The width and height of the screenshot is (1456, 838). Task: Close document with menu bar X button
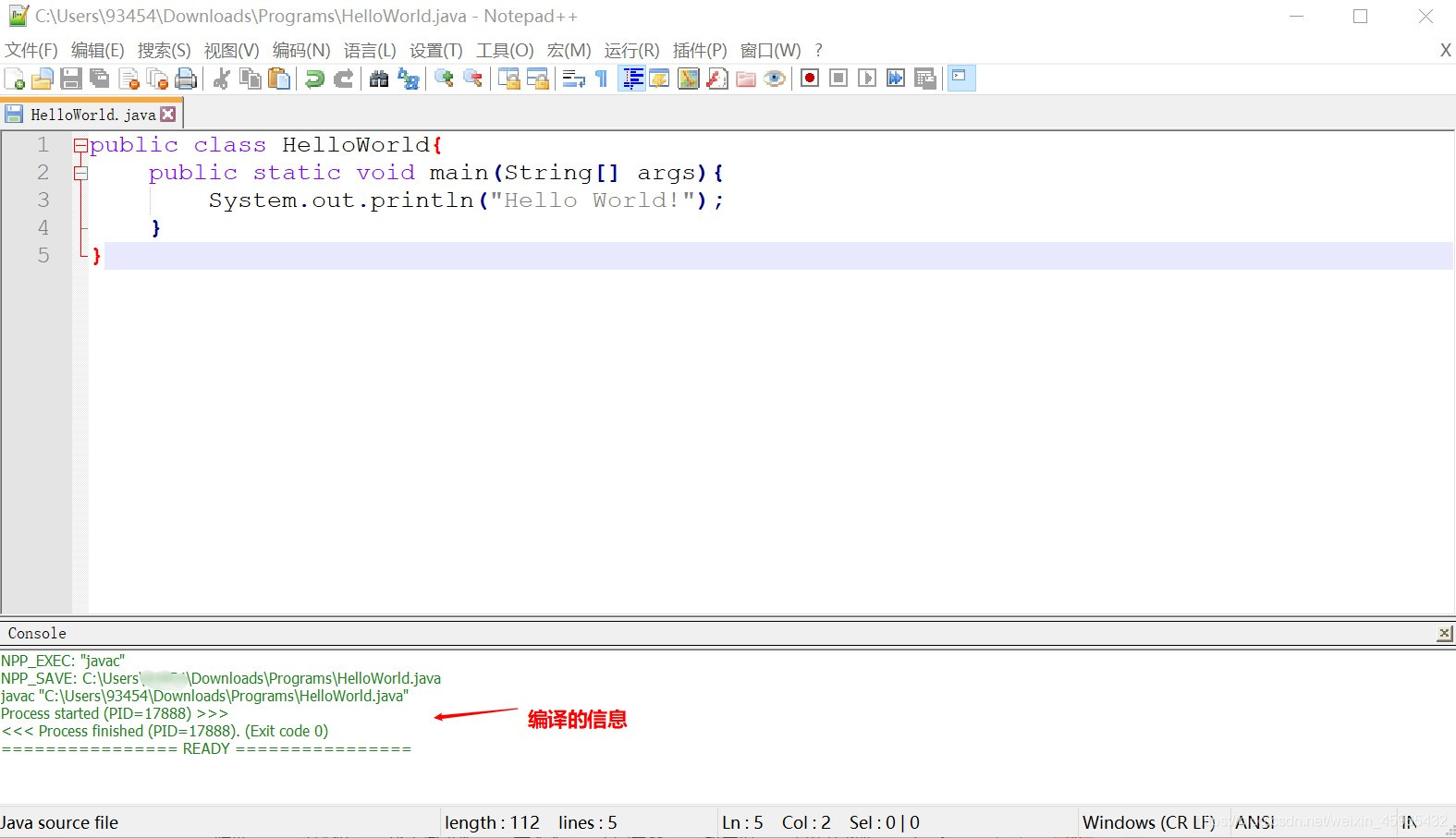[1445, 50]
